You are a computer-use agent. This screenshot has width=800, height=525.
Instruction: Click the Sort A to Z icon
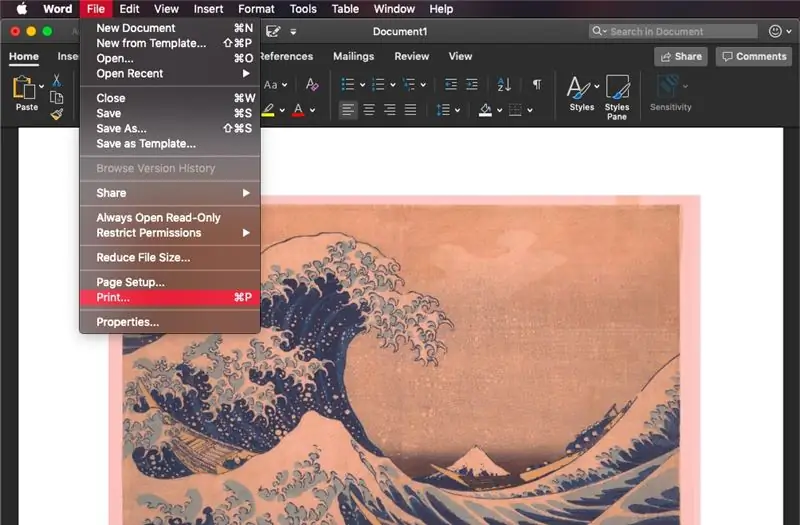coord(504,84)
